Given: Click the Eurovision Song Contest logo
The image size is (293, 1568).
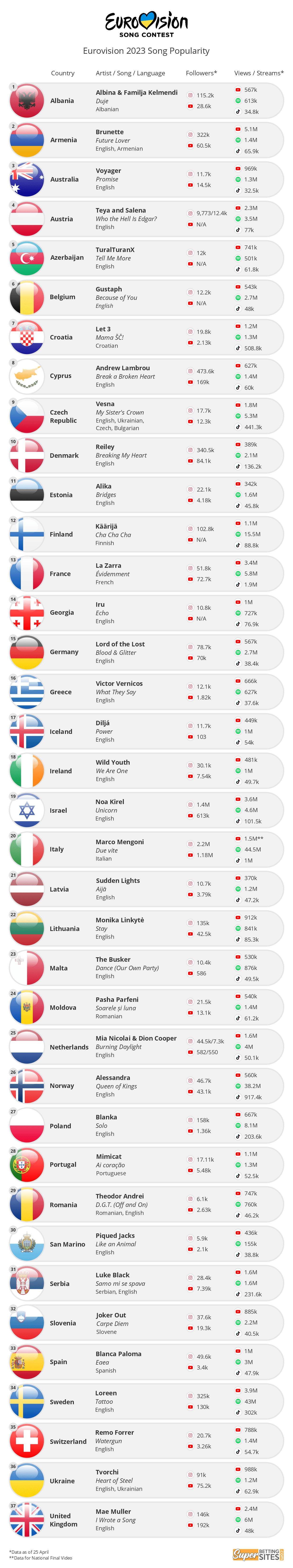Looking at the screenshot, I should (146, 24).
